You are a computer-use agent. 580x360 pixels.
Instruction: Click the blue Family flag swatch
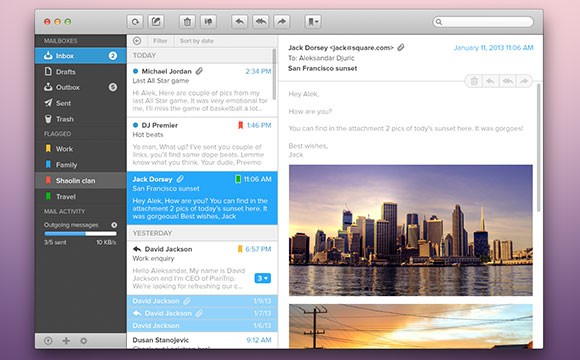(x=48, y=164)
